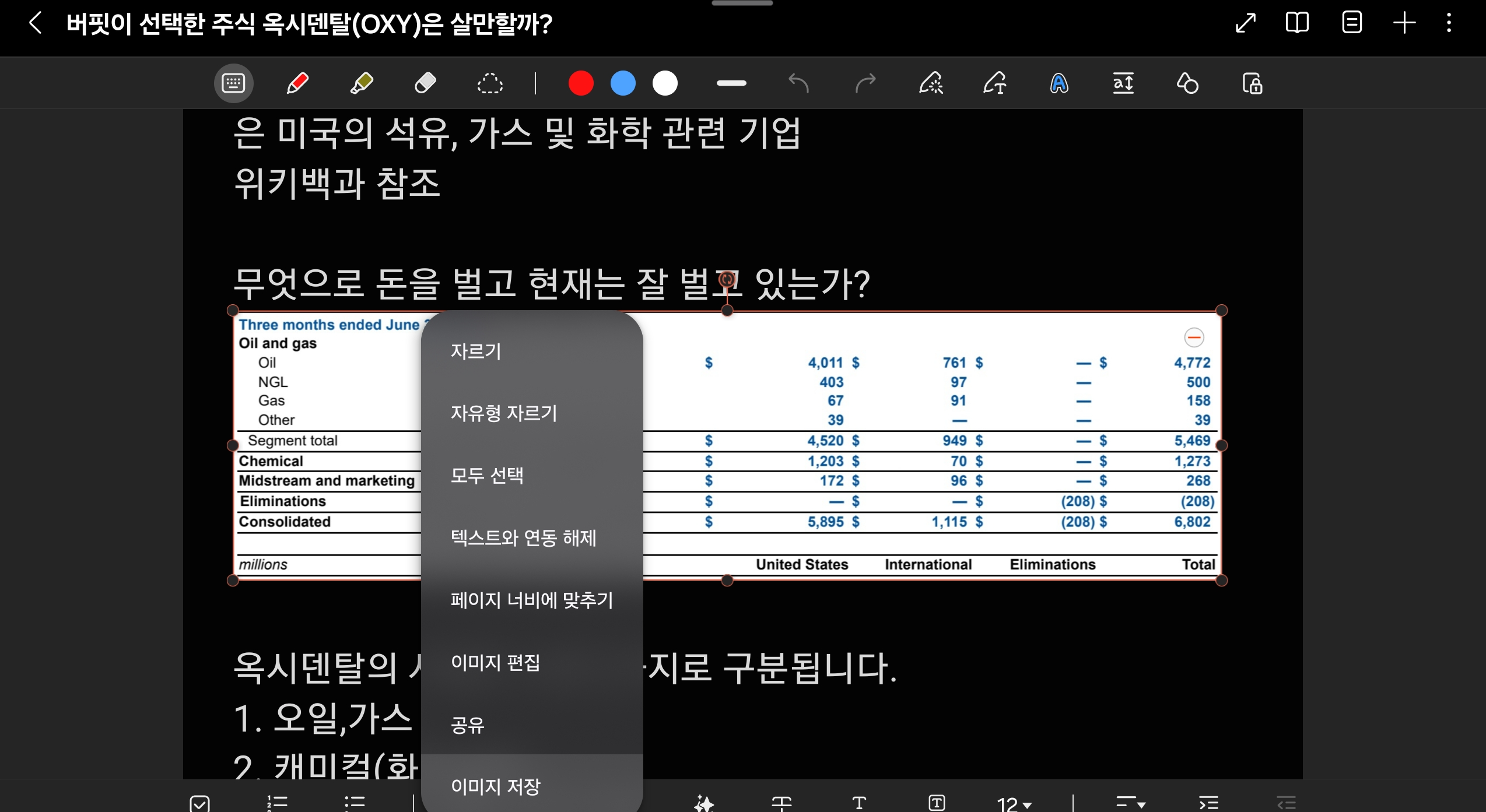1486x812 pixels.
Task: Pick the blue color swatch
Action: [623, 83]
